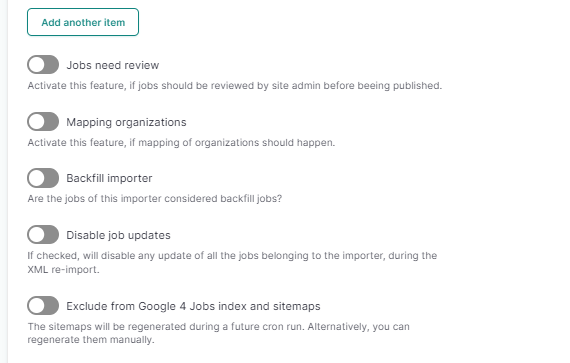Toggle the Backfill importer switch
Screen dimensions: 570x363
43,178
